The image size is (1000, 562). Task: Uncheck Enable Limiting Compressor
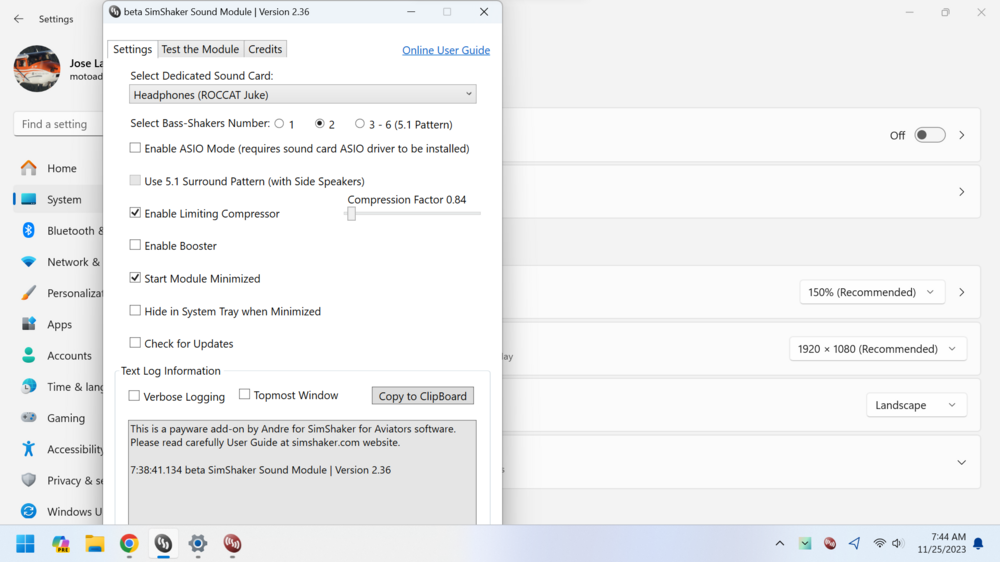coord(135,213)
